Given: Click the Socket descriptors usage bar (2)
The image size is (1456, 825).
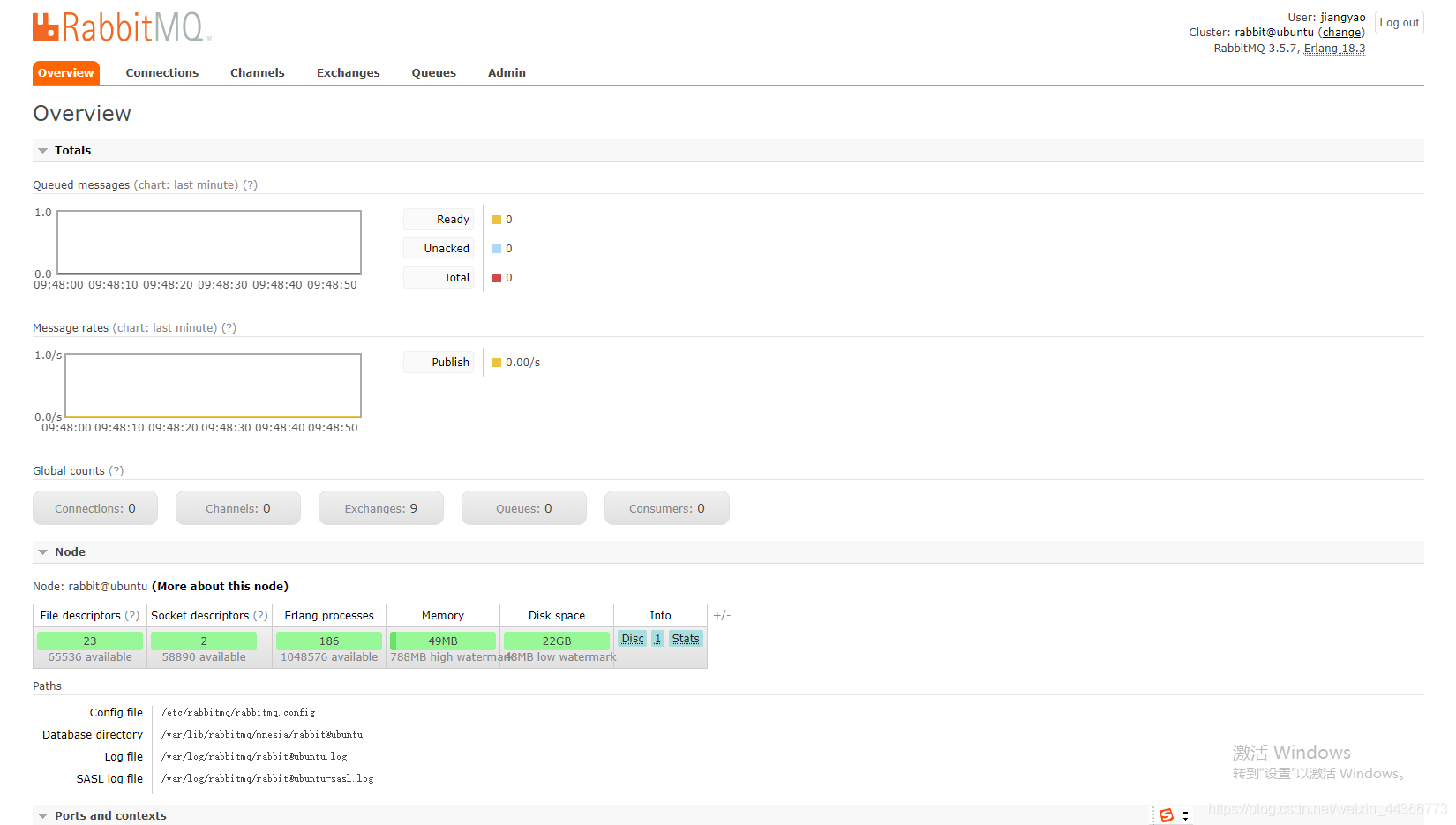Looking at the screenshot, I should [204, 641].
